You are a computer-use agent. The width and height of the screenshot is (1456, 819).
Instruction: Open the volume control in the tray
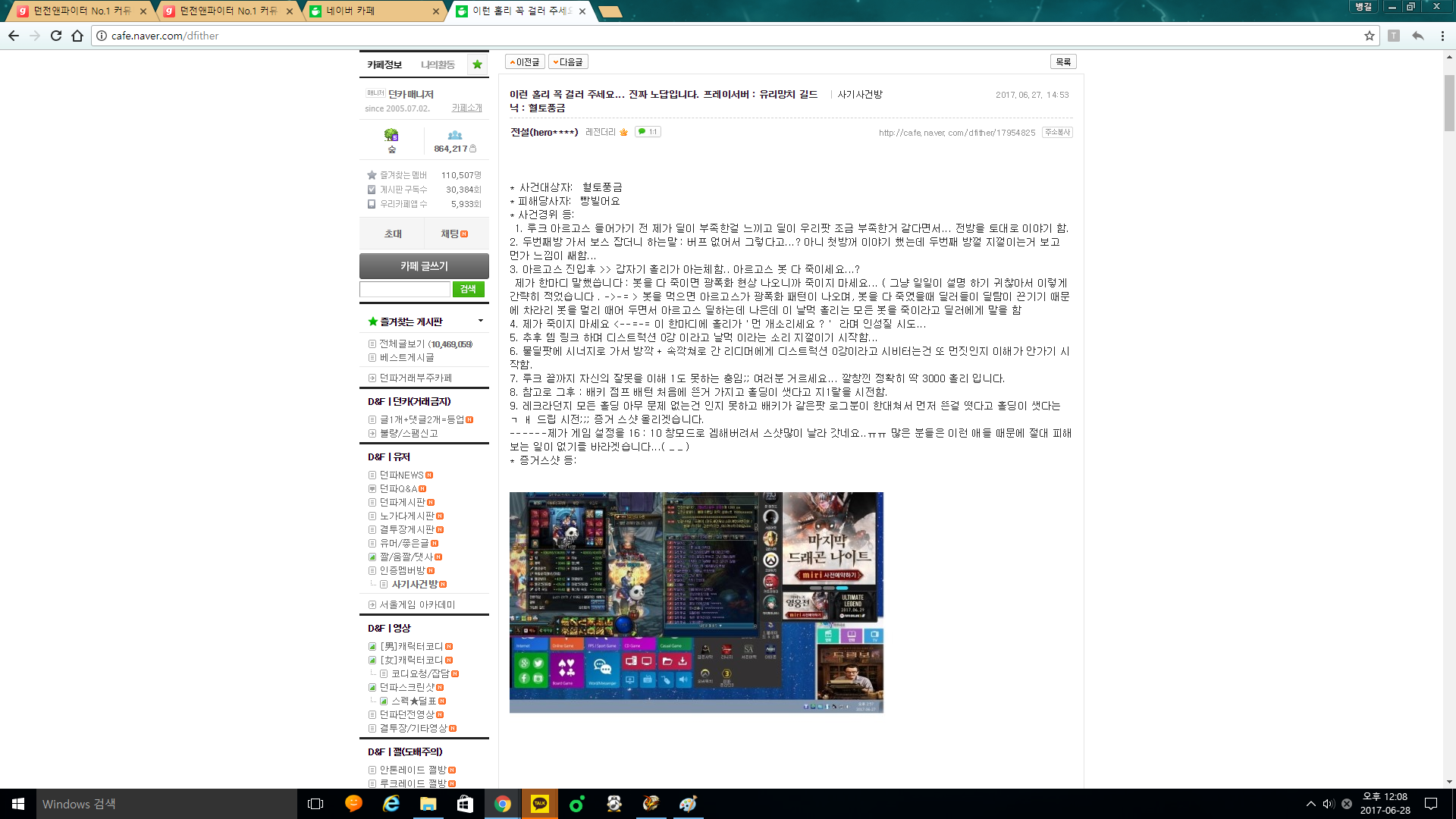(x=1329, y=804)
